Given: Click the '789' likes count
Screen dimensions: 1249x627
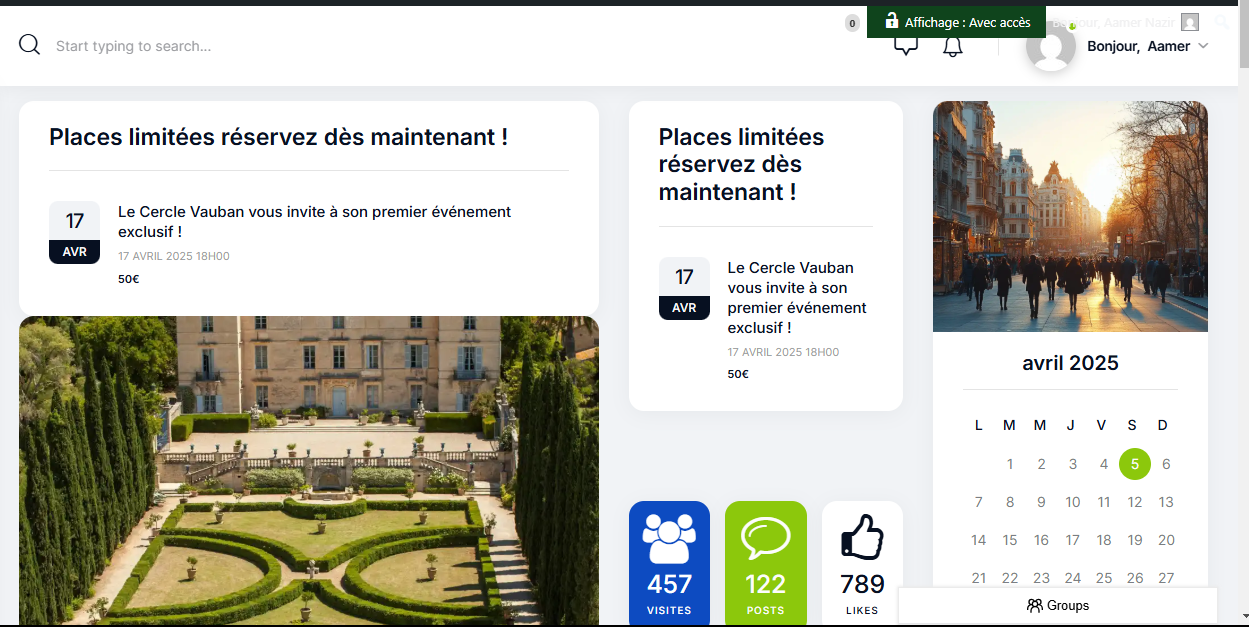Looking at the screenshot, I should coord(862,584).
